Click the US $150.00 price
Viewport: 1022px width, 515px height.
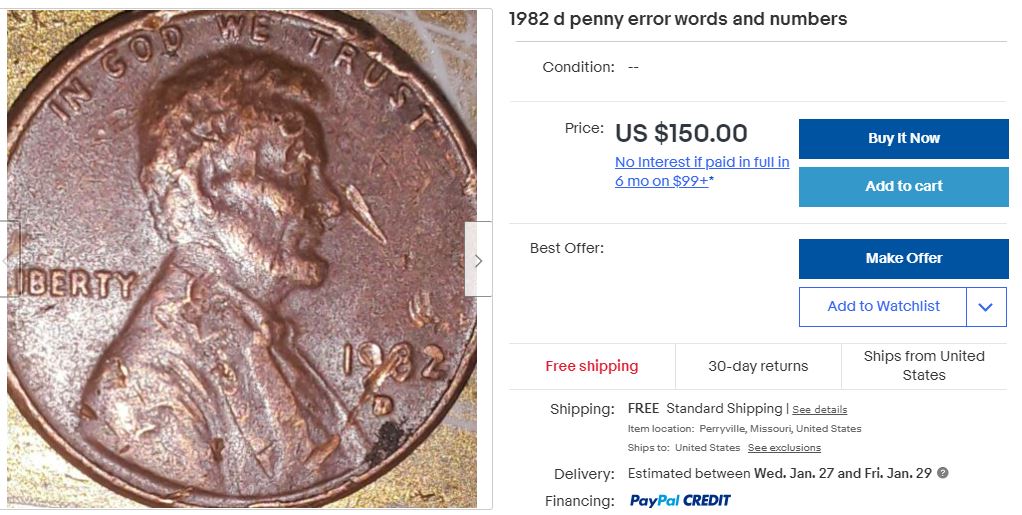point(681,133)
